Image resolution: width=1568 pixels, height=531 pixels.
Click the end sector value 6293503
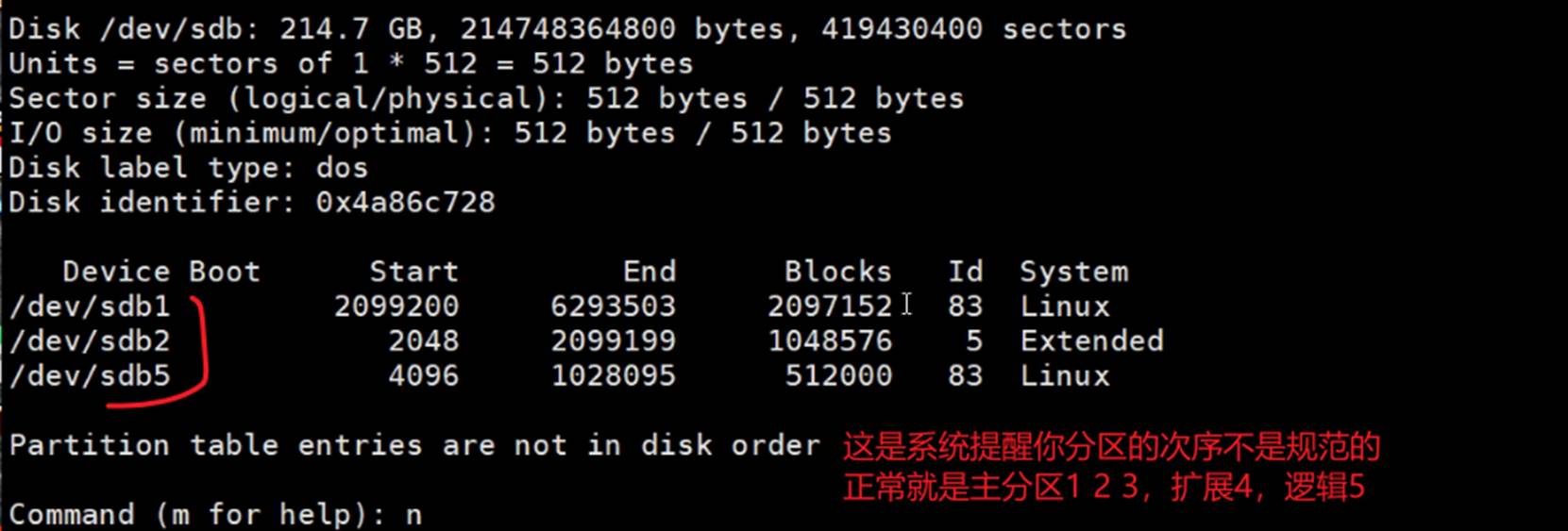613,307
